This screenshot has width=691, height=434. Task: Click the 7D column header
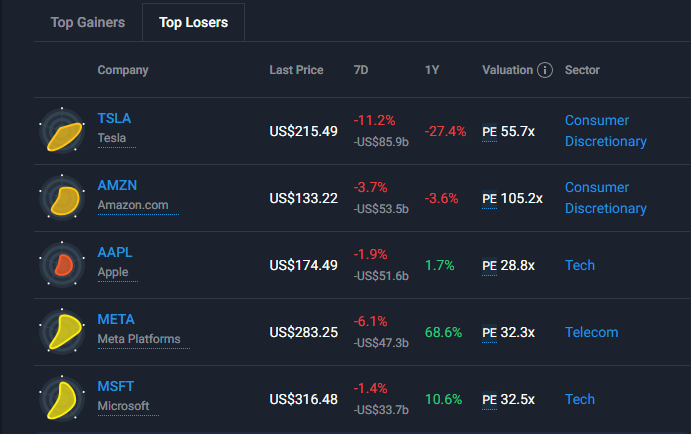361,70
